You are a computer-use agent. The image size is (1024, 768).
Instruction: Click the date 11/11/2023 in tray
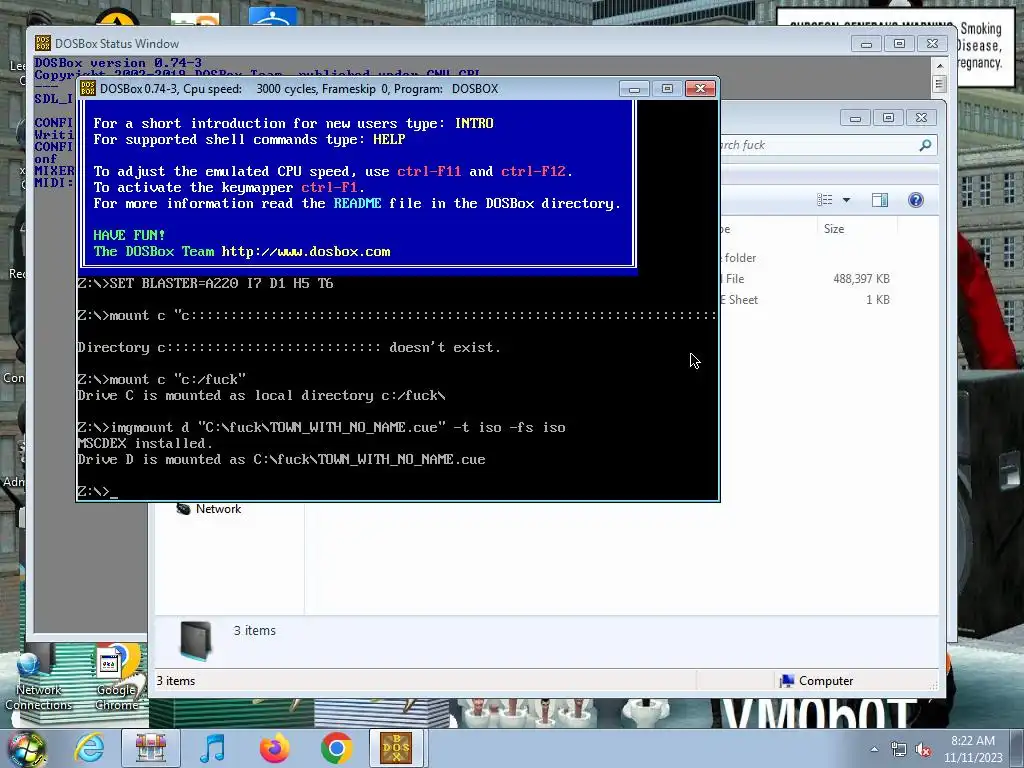tap(973, 758)
